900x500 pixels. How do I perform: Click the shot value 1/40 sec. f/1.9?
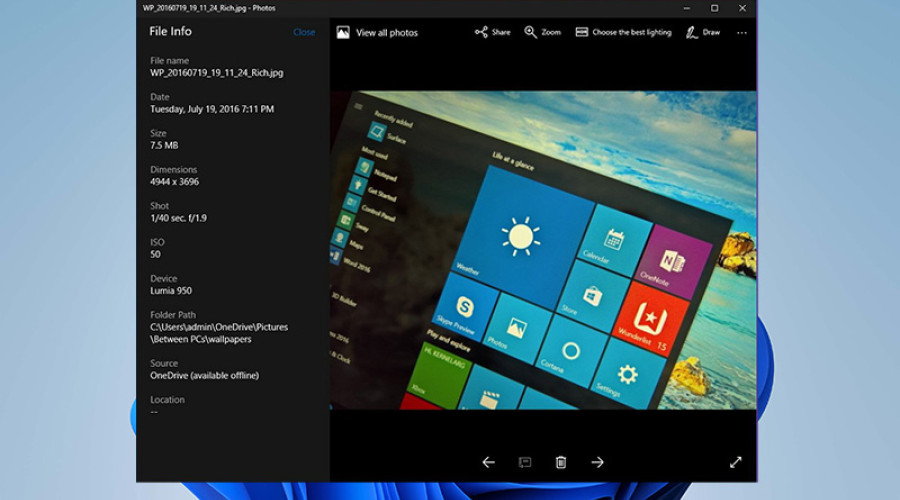(178, 218)
